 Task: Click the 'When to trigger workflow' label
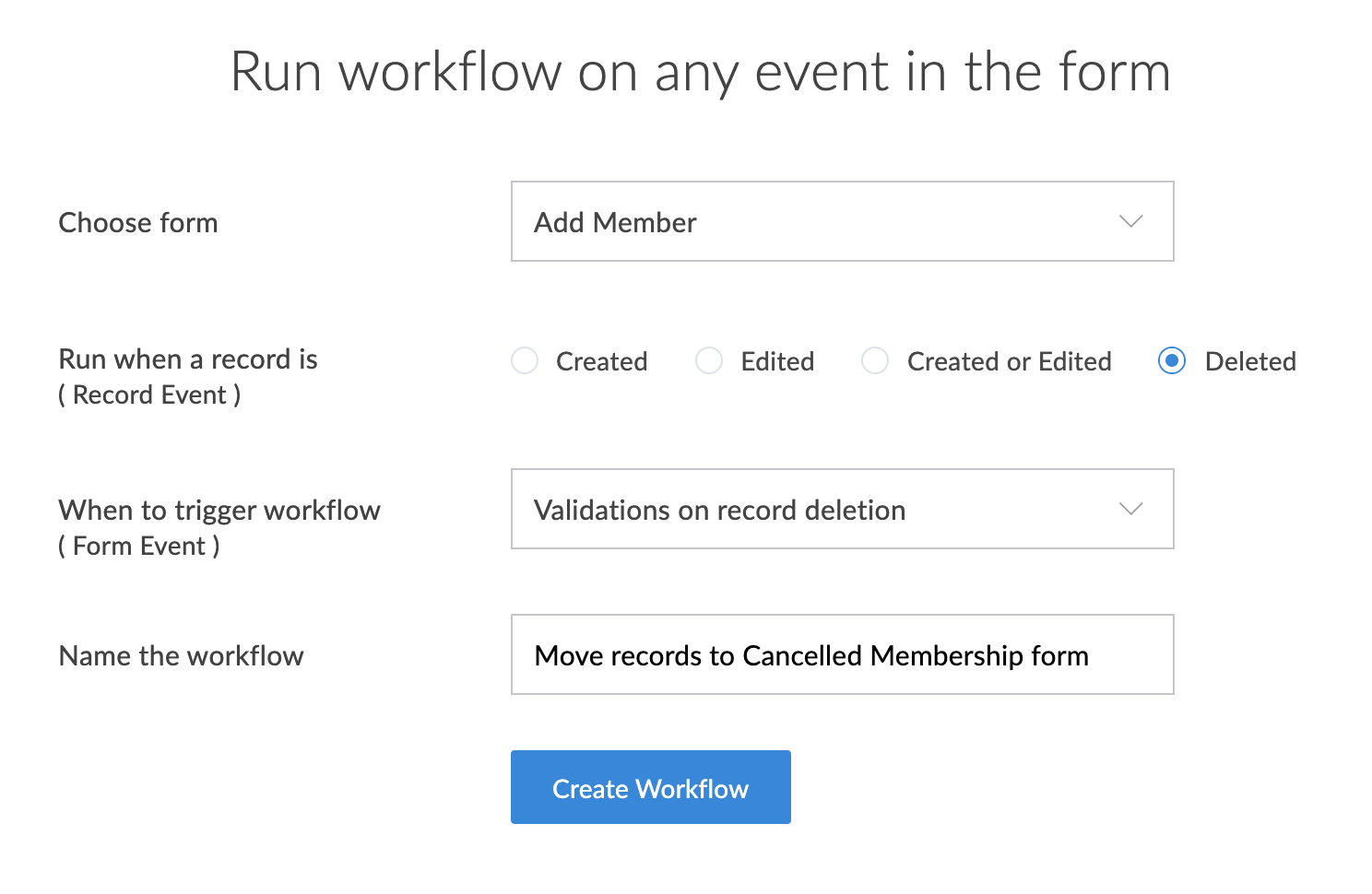click(x=219, y=511)
